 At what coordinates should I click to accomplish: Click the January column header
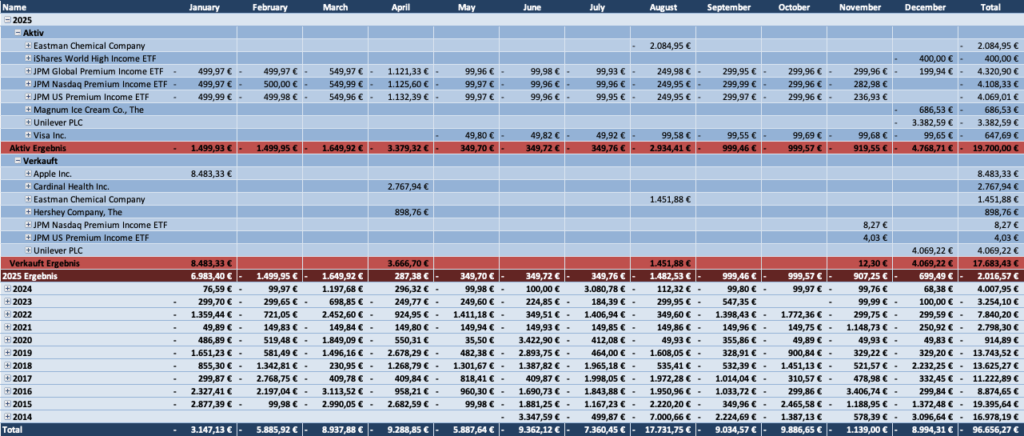203,7
